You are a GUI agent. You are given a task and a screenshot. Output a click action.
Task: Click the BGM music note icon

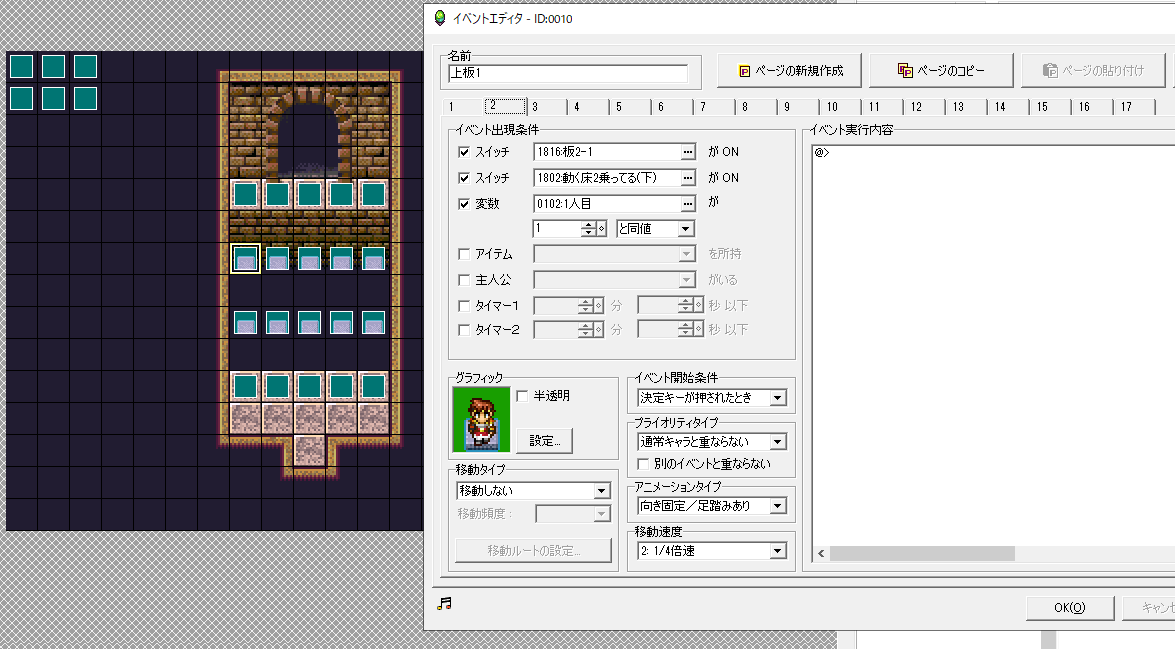[444, 603]
